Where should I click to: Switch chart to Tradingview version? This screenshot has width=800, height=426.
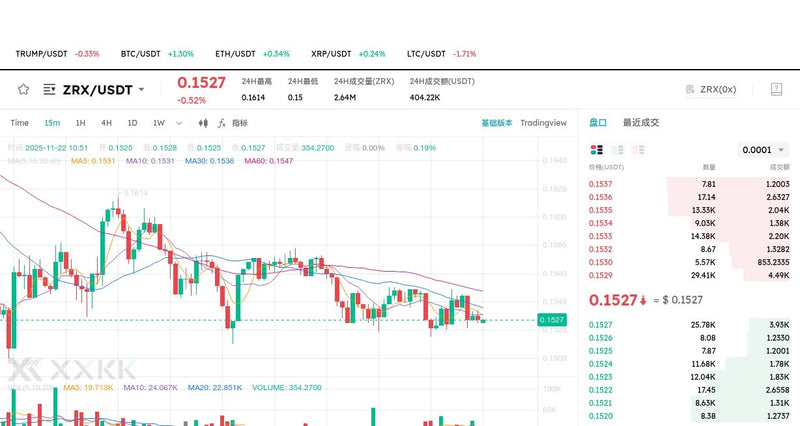[x=543, y=123]
